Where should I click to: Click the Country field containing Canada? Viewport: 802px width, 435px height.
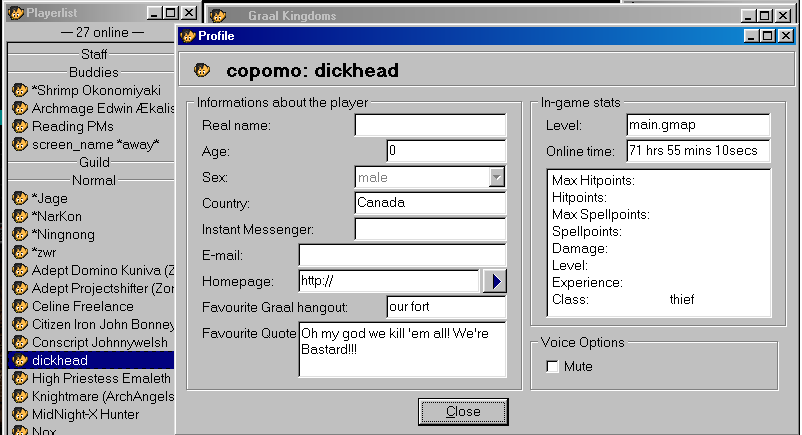430,203
